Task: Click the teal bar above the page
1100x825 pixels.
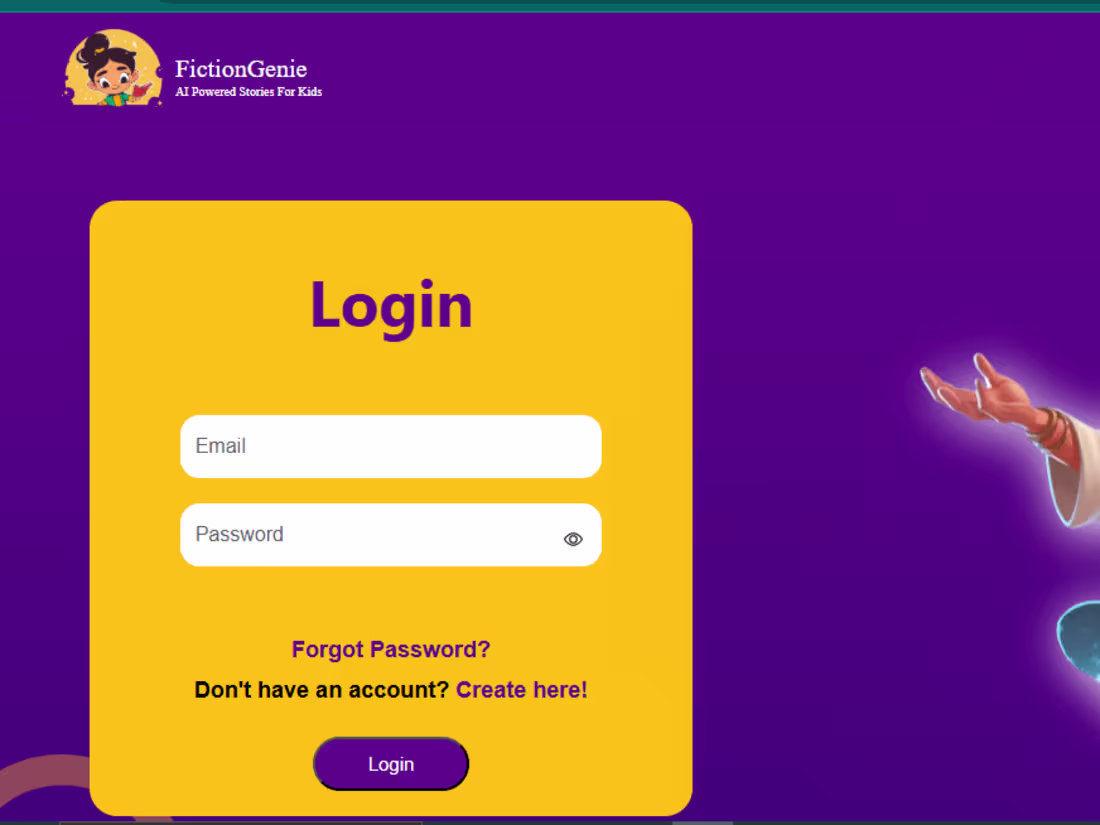Action: coord(550,6)
